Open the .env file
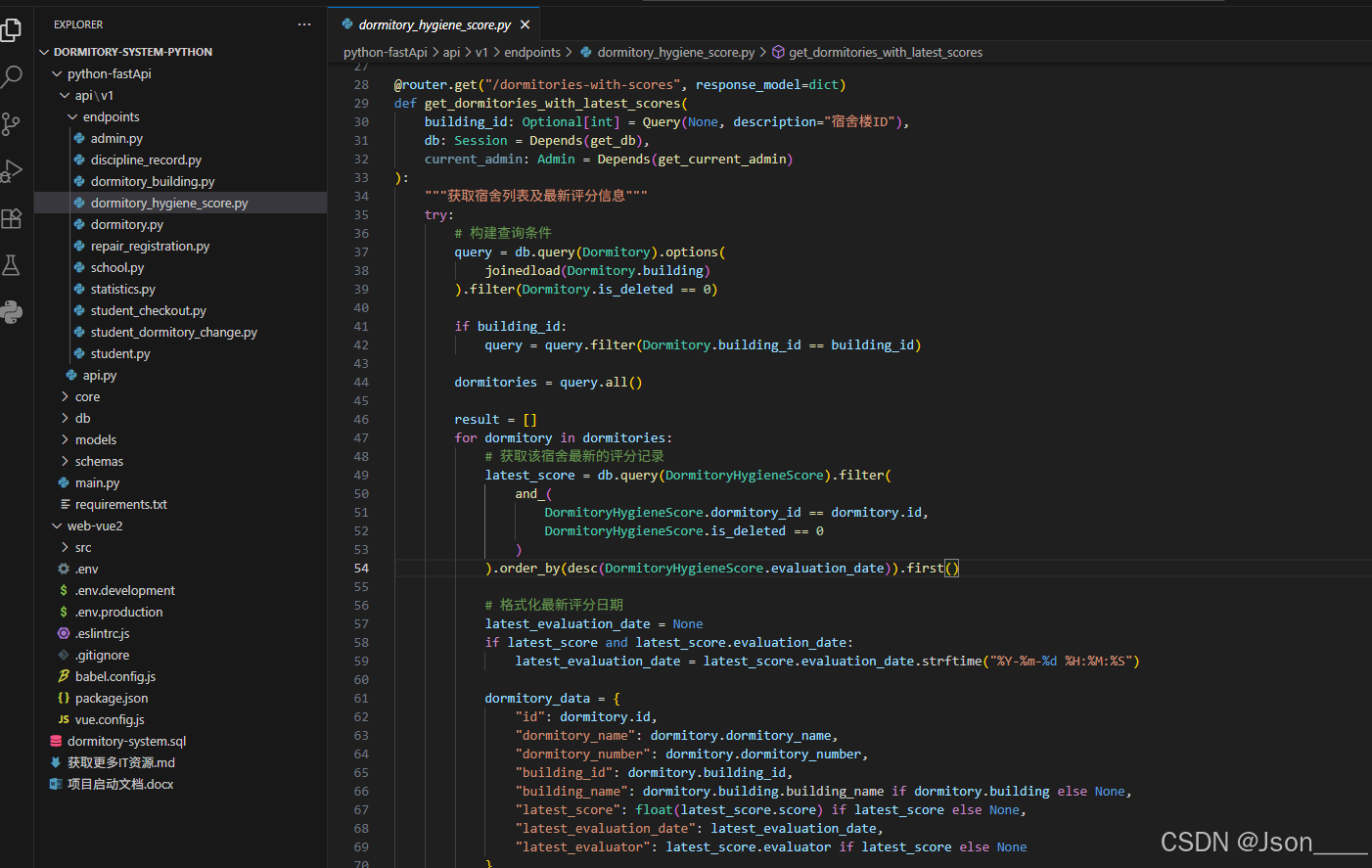Image resolution: width=1372 pixels, height=868 pixels. point(181,569)
